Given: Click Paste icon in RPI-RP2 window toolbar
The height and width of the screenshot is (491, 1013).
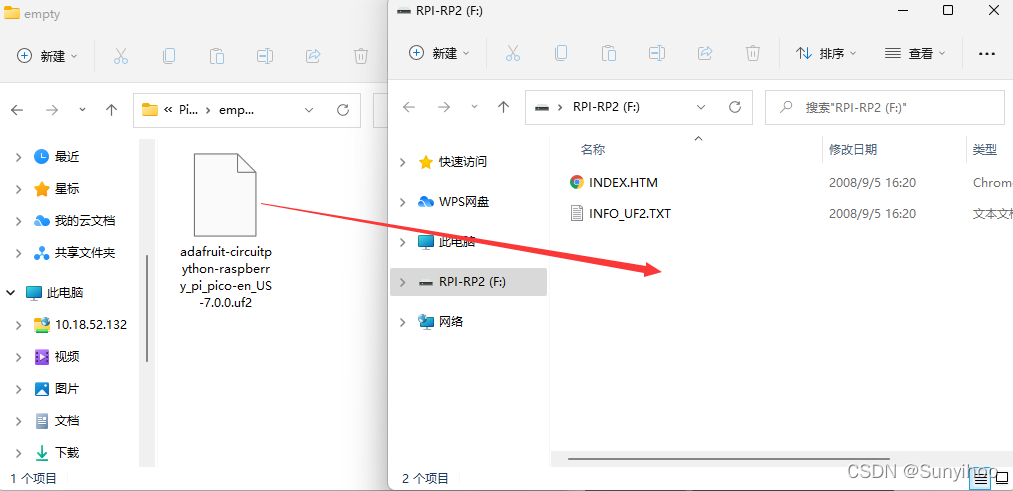Looking at the screenshot, I should (x=609, y=54).
